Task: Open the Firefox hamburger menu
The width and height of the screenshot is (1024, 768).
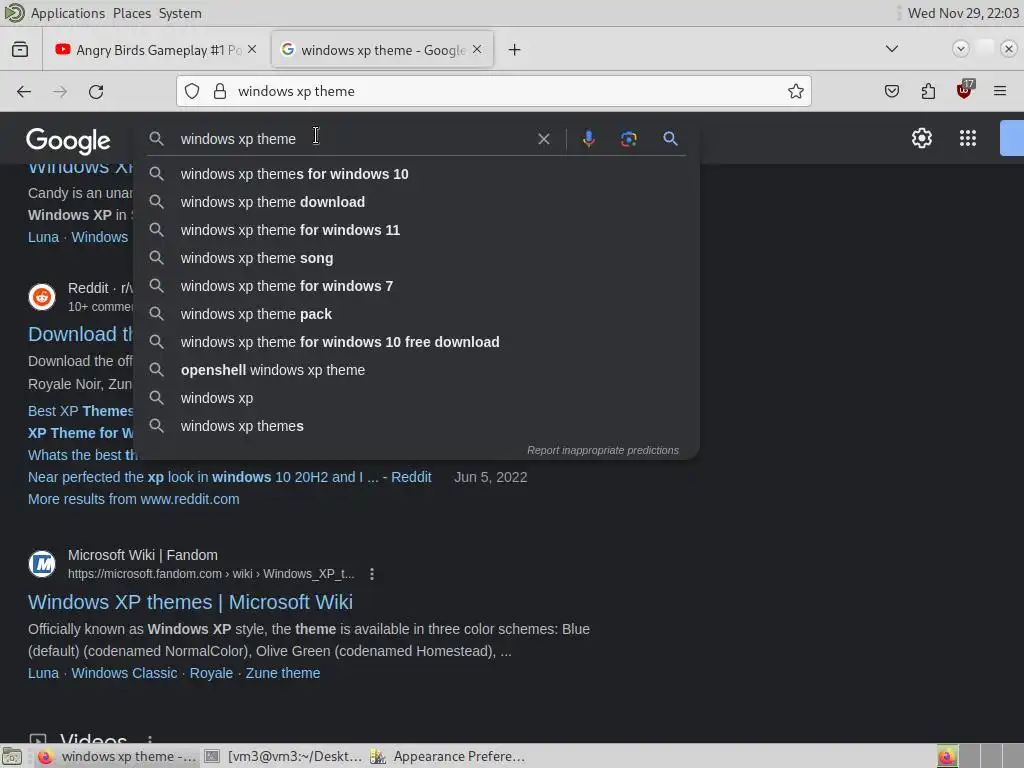Action: coord(1000,91)
